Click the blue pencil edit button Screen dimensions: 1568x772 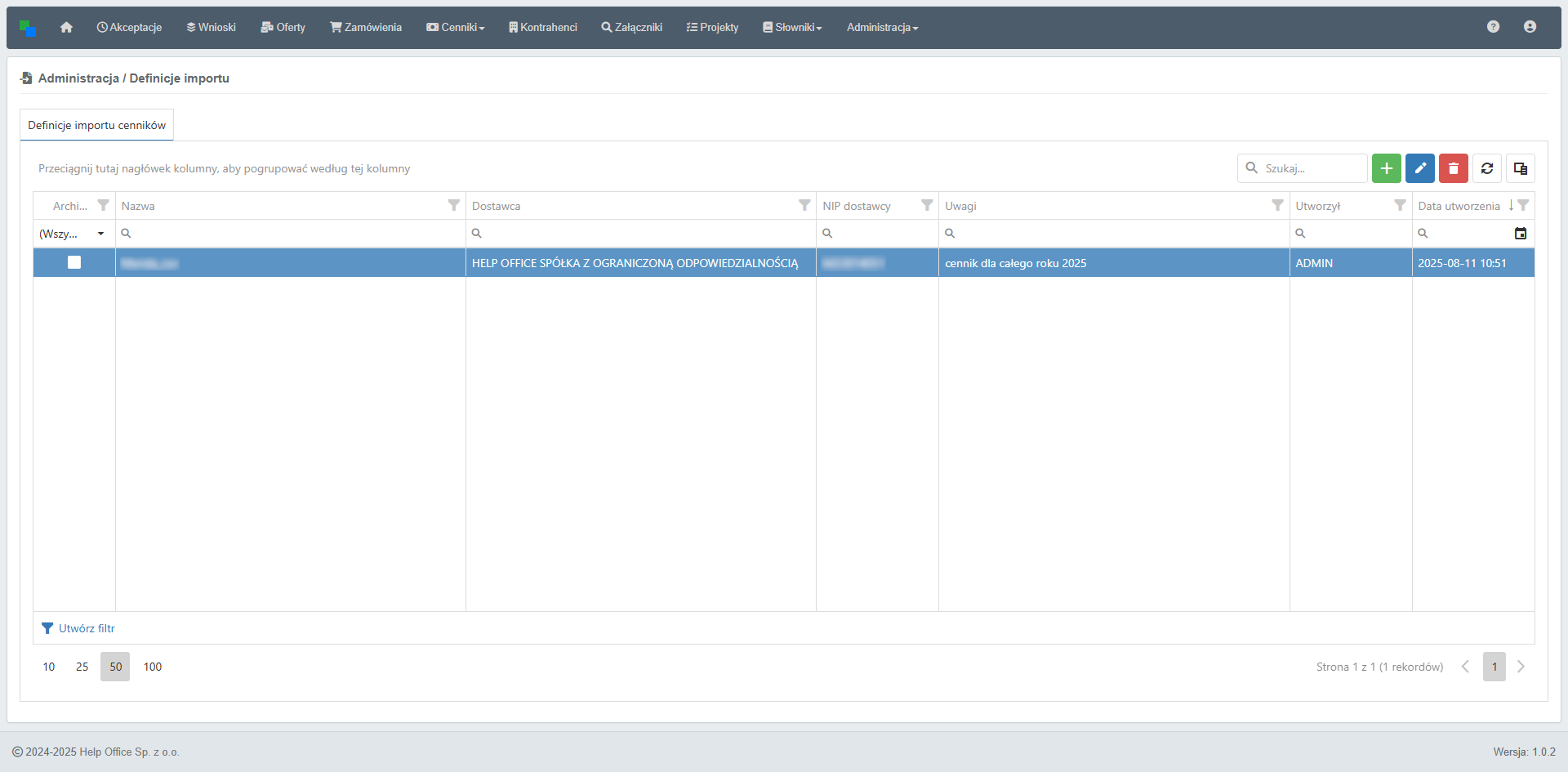pyautogui.click(x=1420, y=168)
